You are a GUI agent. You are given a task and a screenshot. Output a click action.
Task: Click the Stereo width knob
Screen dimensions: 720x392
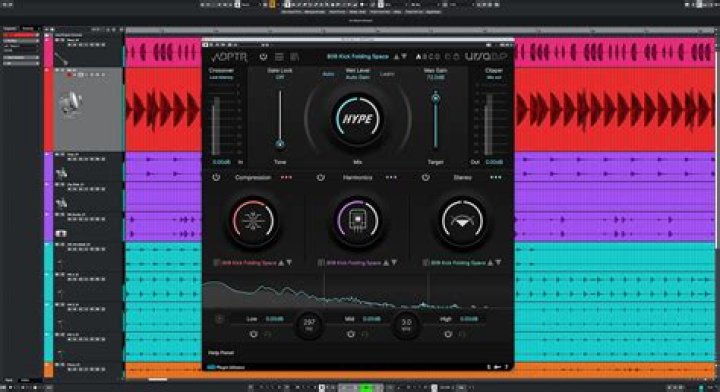coord(462,221)
